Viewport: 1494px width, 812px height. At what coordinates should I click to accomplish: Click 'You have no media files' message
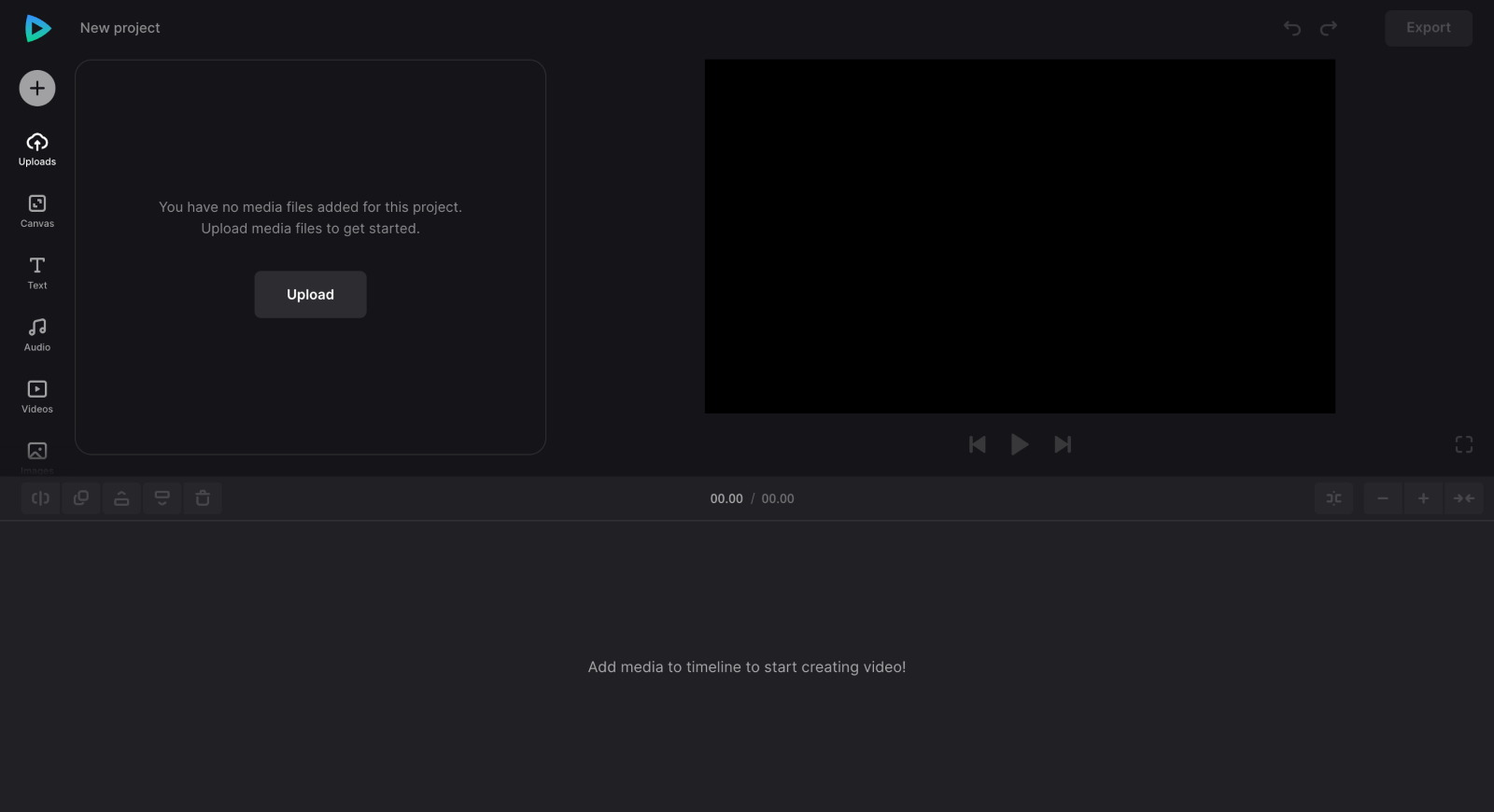(310, 217)
